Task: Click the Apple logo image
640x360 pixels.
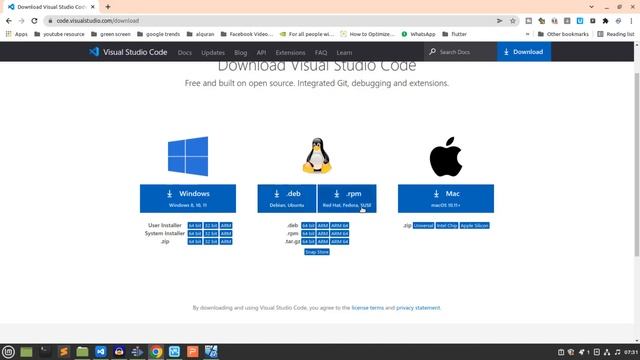Action: [446, 157]
